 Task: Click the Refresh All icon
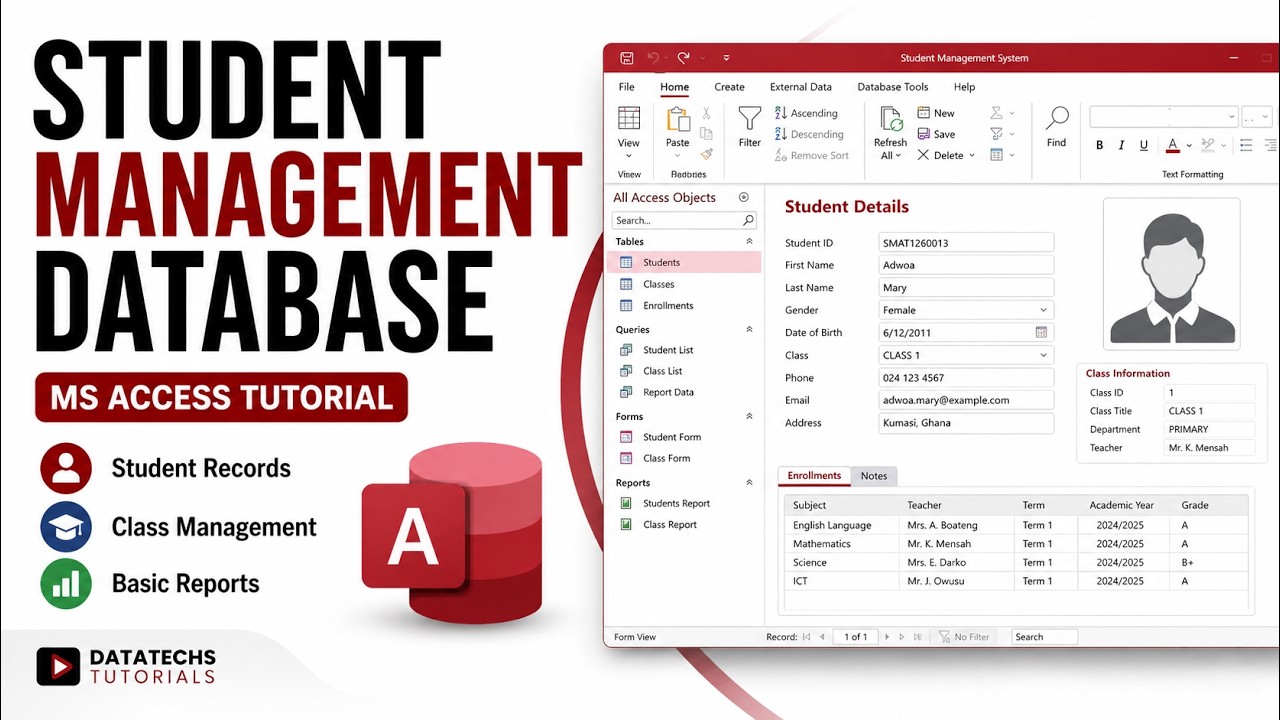pyautogui.click(x=890, y=120)
